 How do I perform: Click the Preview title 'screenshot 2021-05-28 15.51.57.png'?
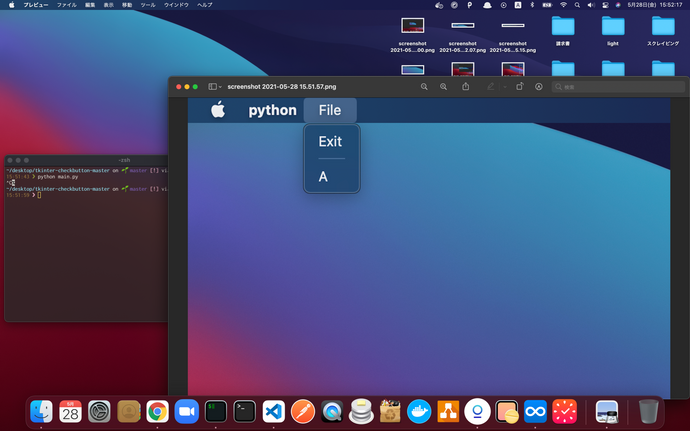282,87
